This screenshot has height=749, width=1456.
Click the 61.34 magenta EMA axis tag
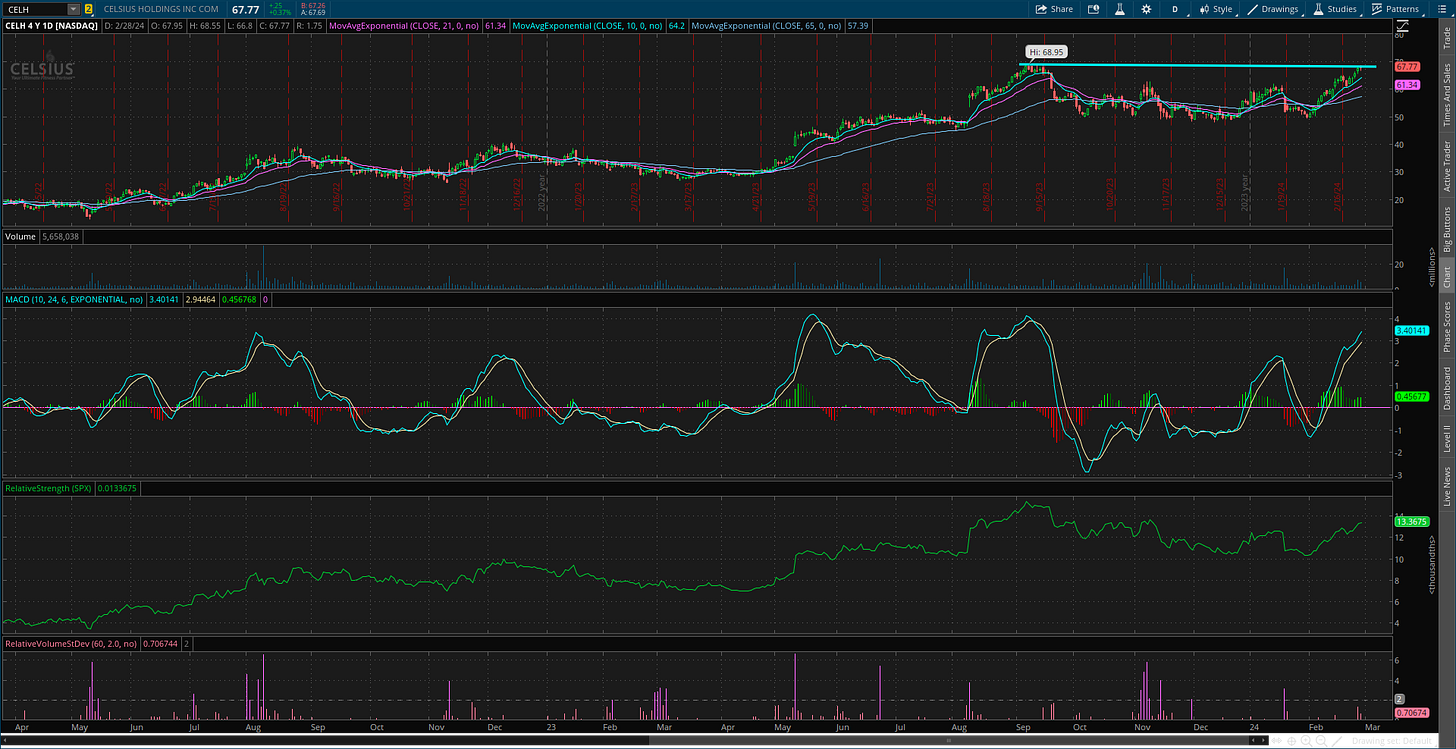point(1406,86)
